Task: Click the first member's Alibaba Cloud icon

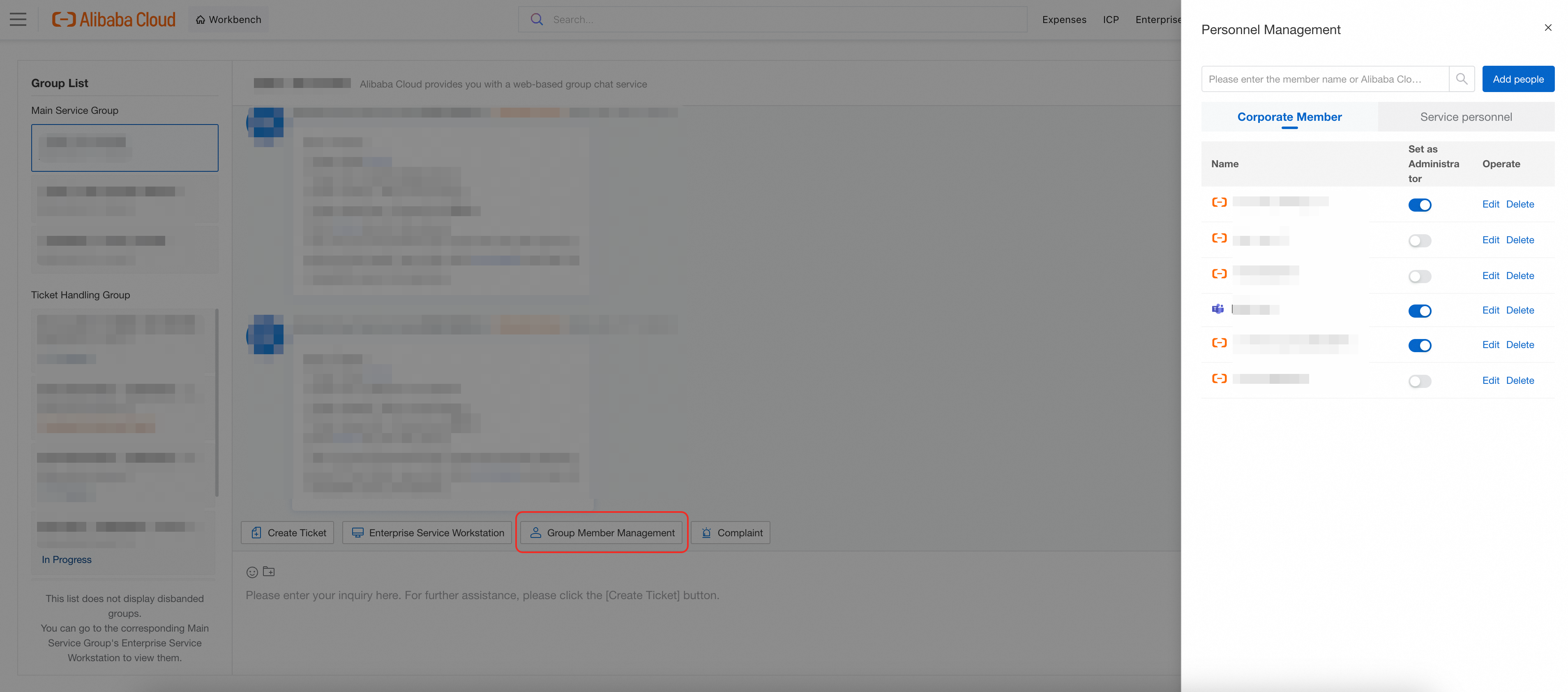Action: click(1219, 203)
